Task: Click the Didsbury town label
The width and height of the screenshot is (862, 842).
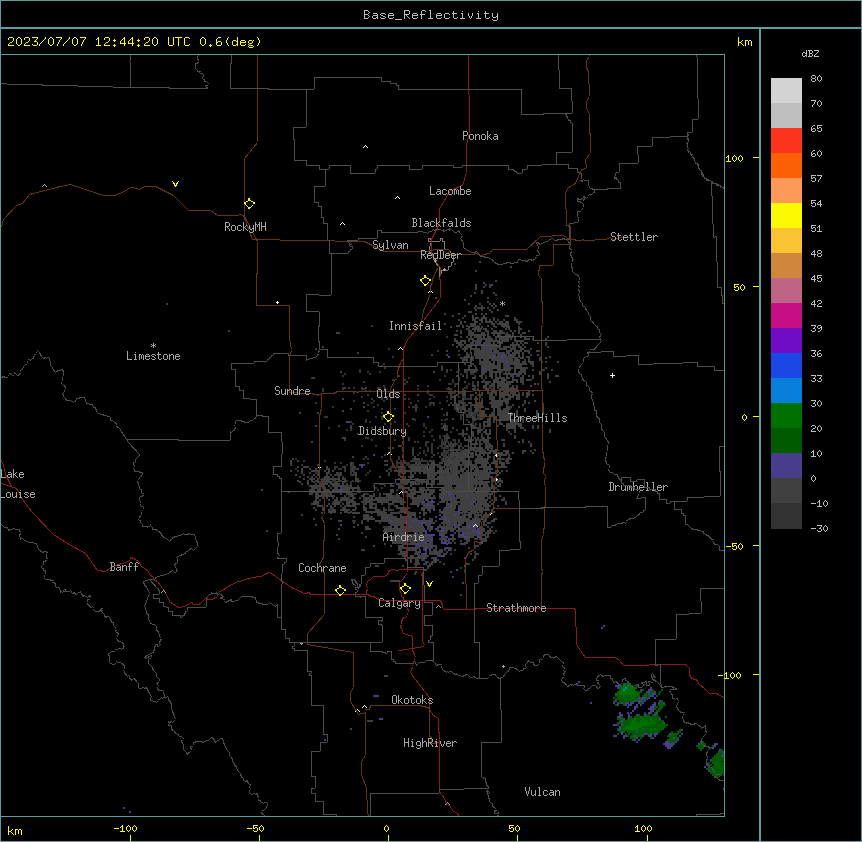Action: click(382, 431)
